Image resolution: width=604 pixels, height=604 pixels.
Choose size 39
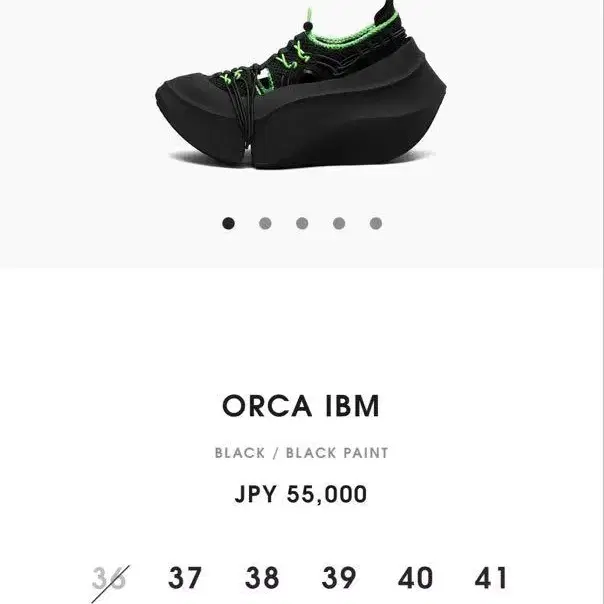[x=339, y=578]
